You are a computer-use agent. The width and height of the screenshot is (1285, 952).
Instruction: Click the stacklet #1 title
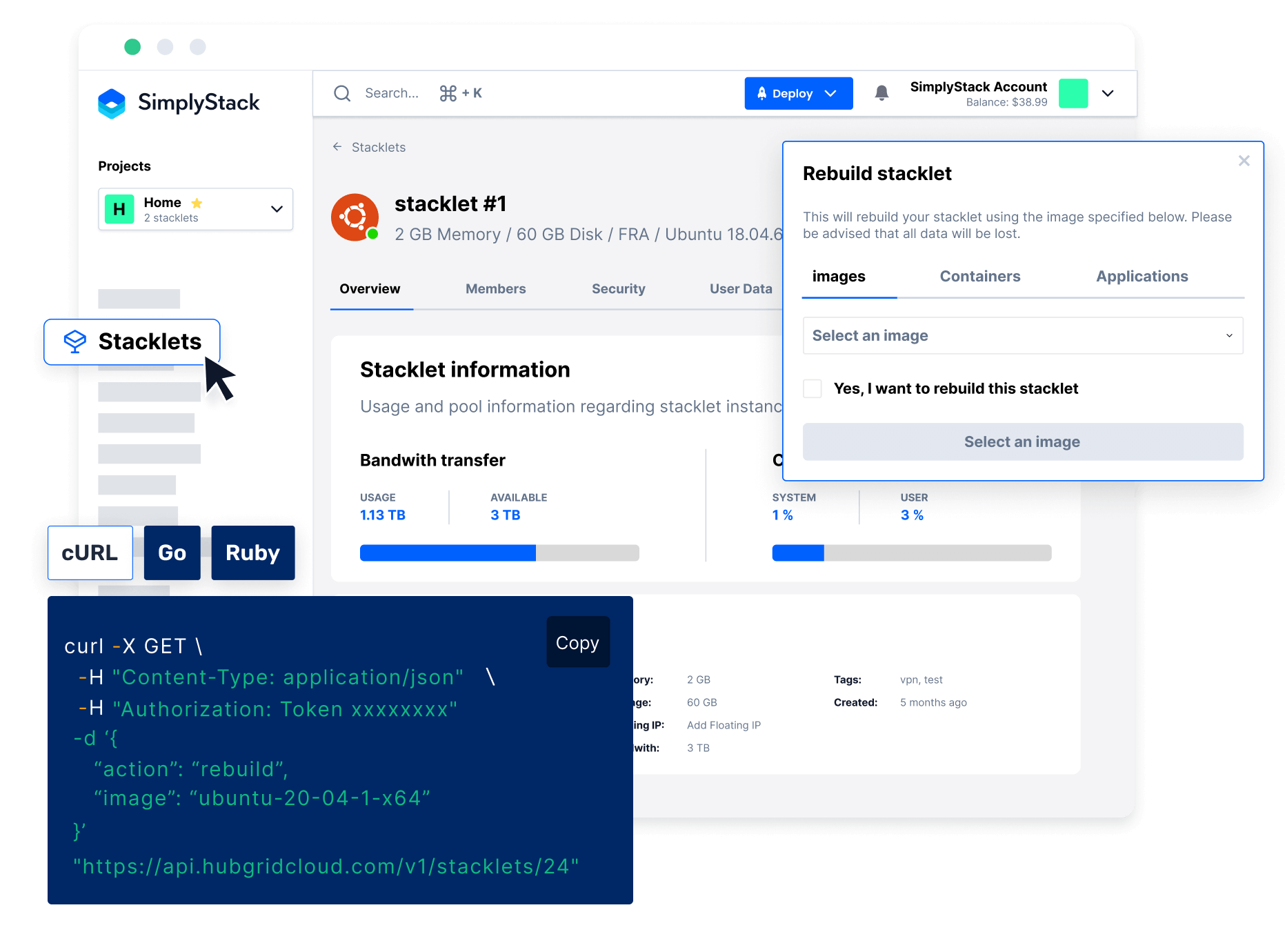tap(450, 204)
